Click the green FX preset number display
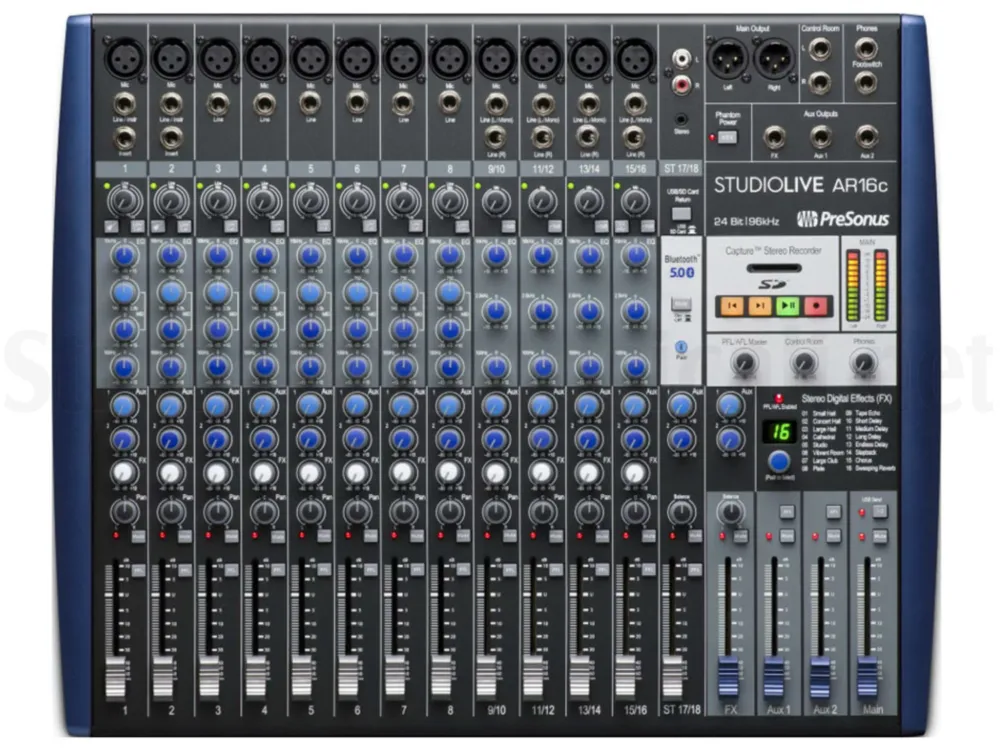This screenshot has height=750, width=1000. click(780, 432)
